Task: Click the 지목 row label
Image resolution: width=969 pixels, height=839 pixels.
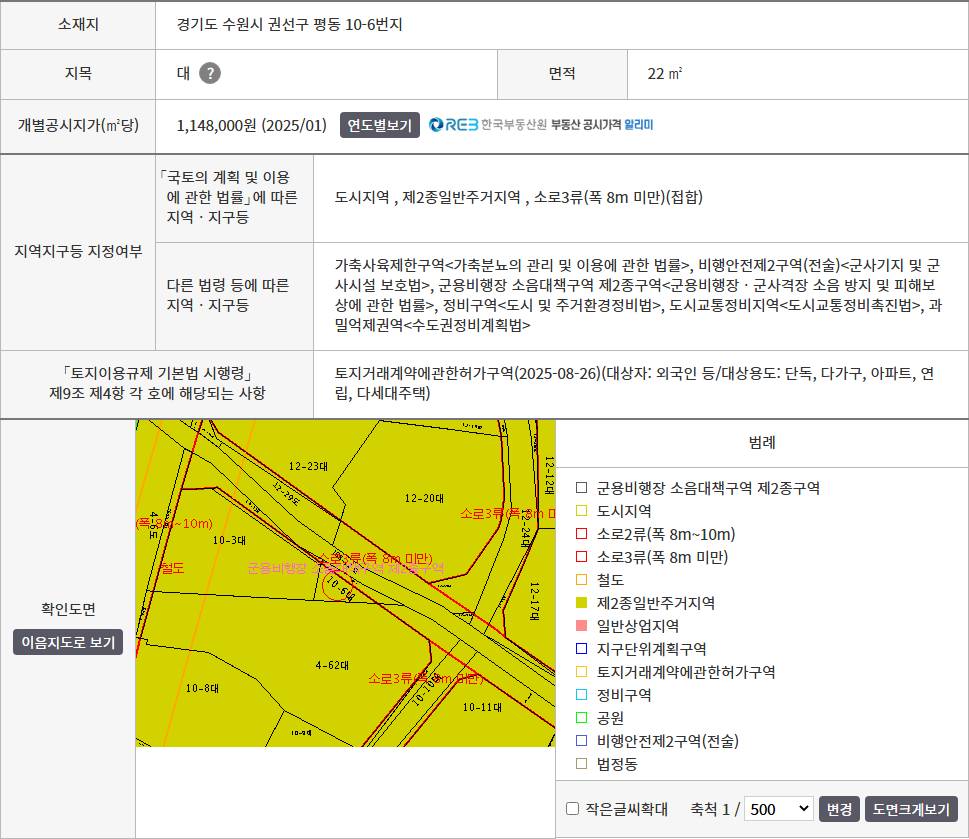Action: click(78, 74)
